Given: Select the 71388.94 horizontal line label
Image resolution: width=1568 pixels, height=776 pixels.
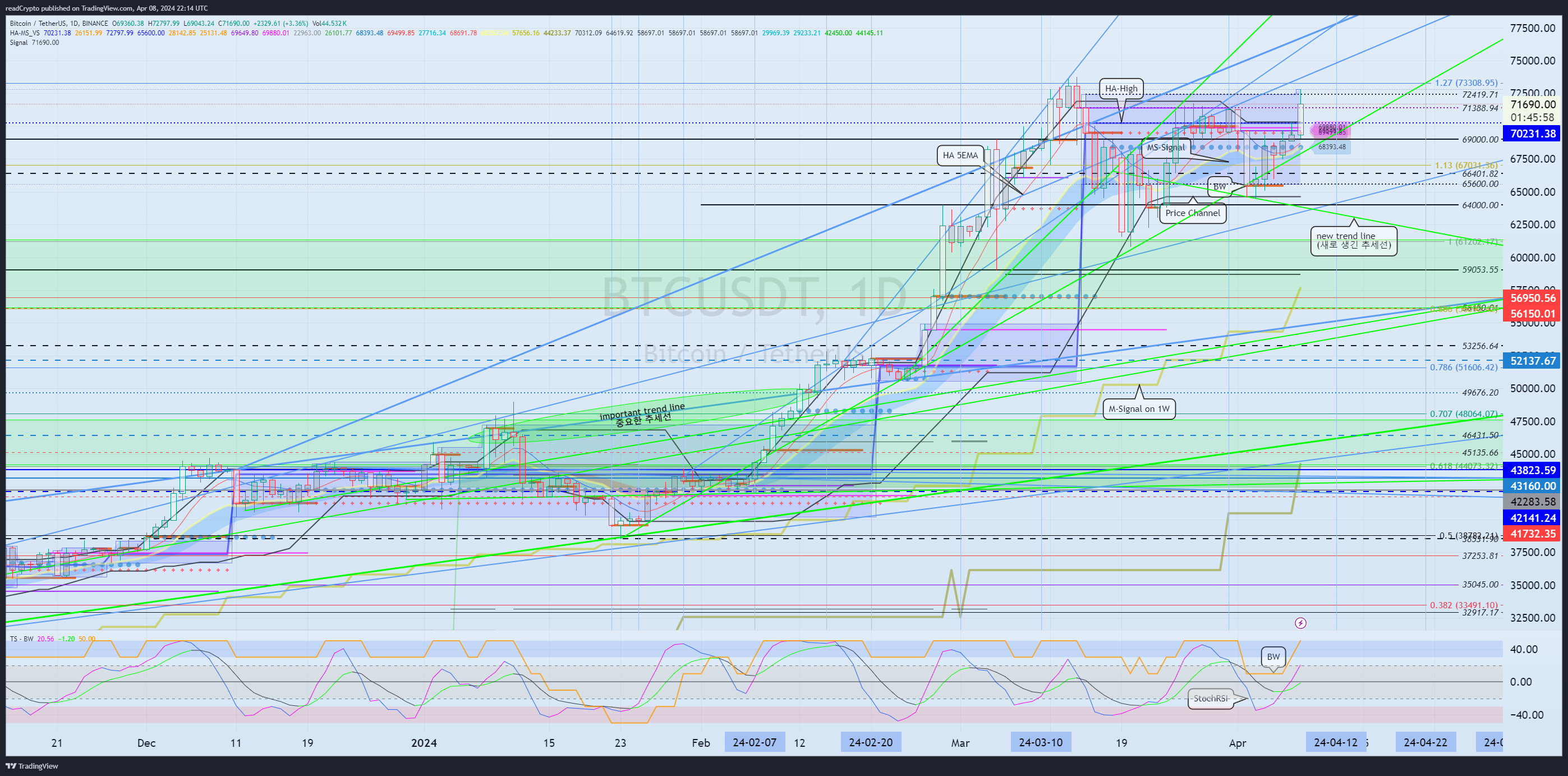Looking at the screenshot, I should 1480,108.
